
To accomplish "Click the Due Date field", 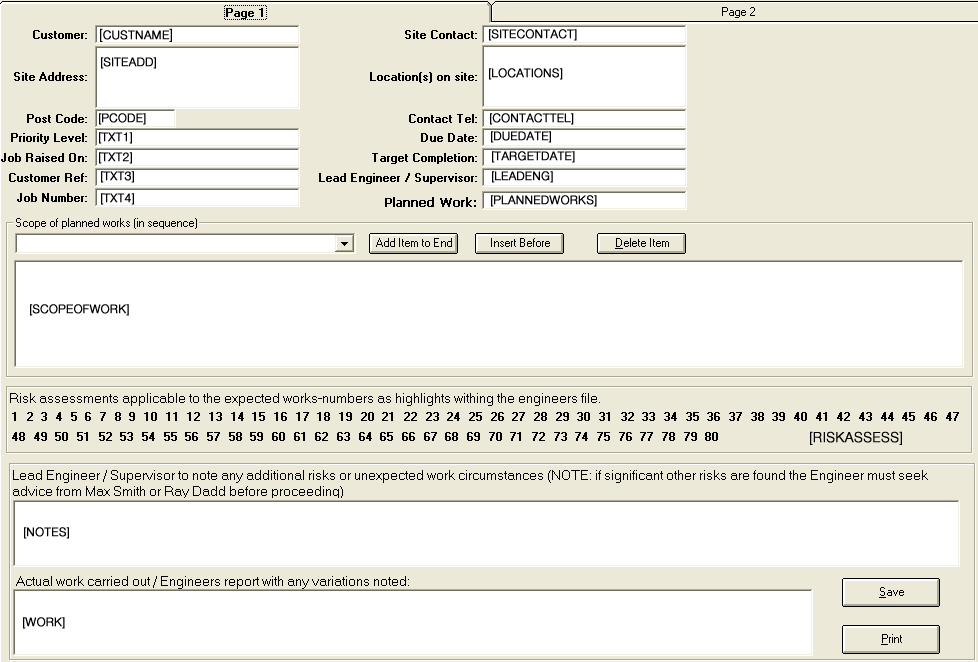I will pyautogui.click(x=584, y=137).
